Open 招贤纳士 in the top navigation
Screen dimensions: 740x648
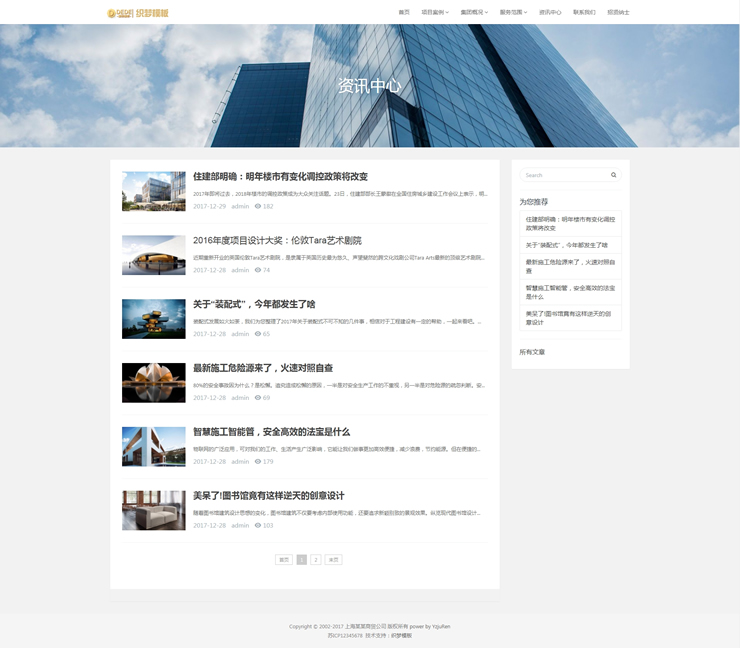coord(618,13)
